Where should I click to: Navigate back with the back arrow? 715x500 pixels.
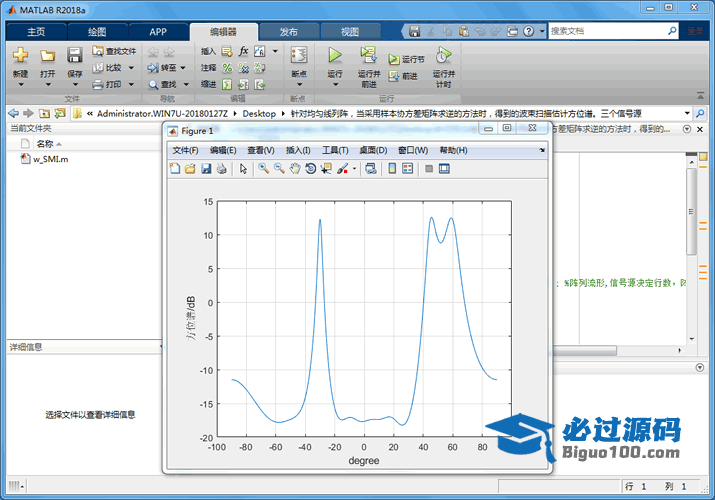(13, 113)
